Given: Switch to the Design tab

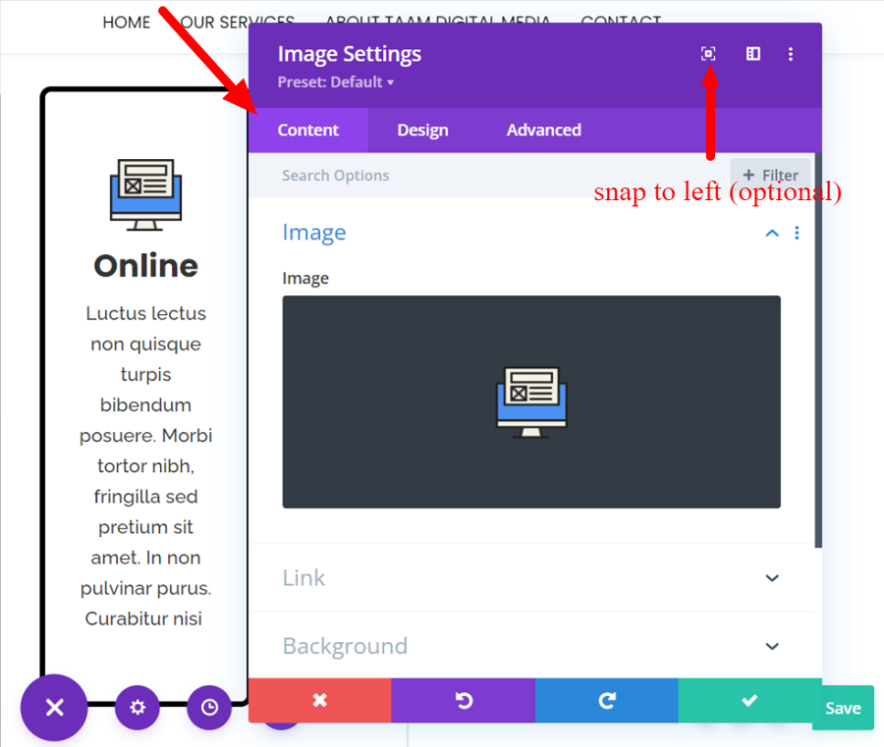Looking at the screenshot, I should coord(422,130).
